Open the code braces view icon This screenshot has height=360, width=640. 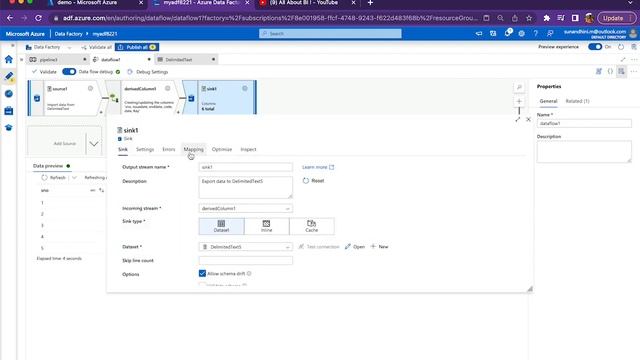tap(610, 71)
